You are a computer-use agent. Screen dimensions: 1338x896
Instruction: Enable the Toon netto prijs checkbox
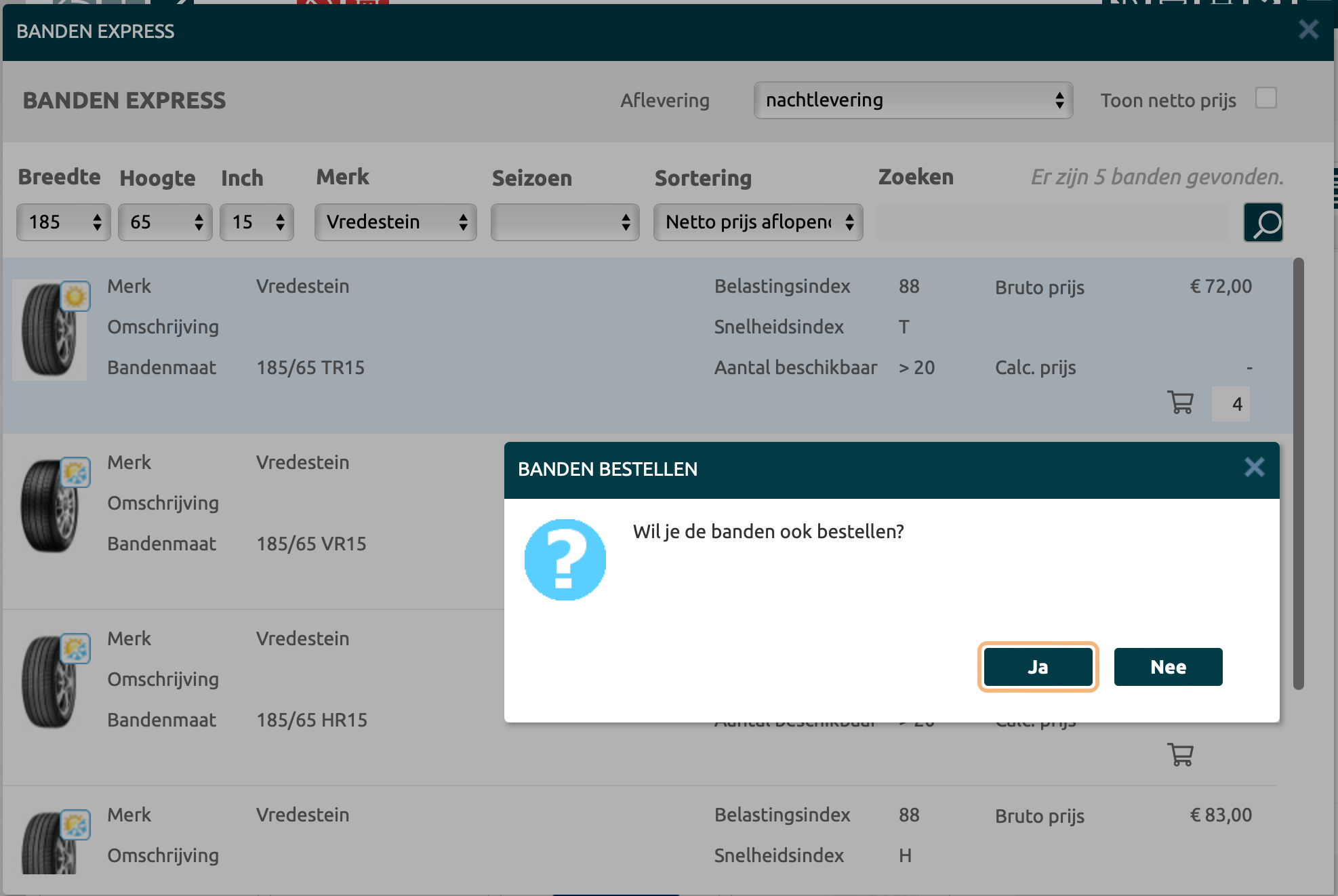click(x=1265, y=98)
